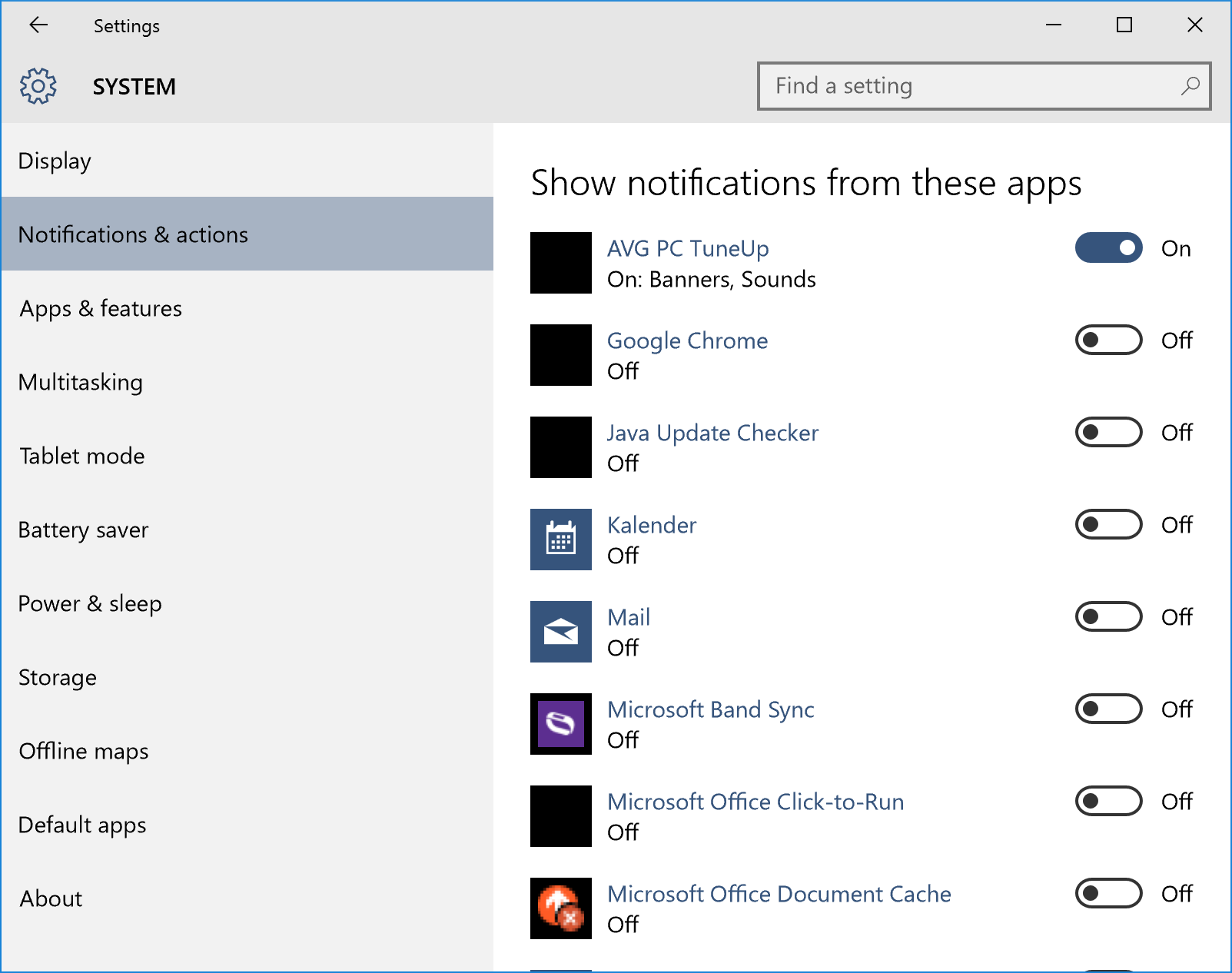Click the back arrow icon

(38, 25)
